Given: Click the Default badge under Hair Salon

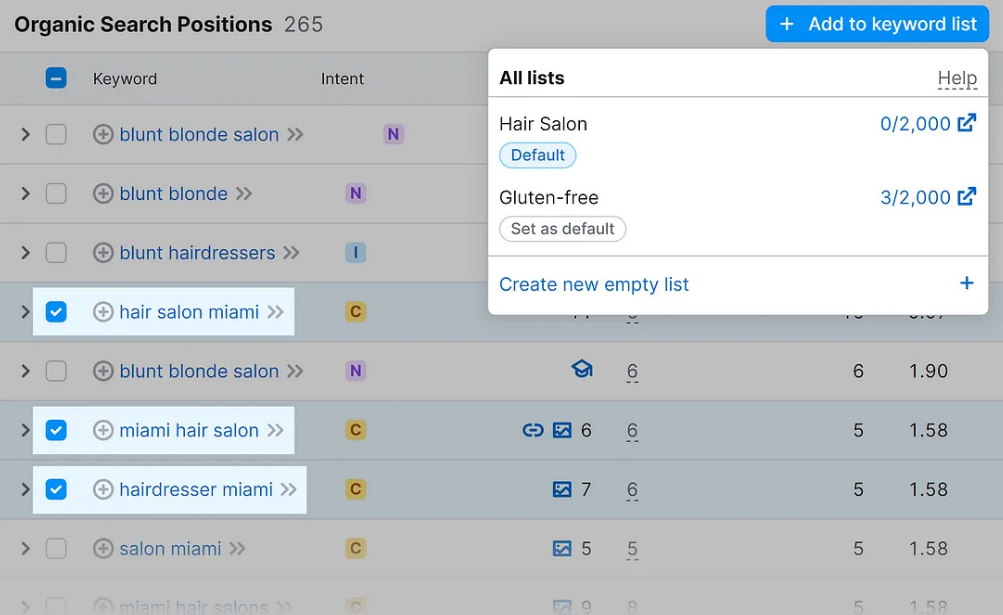Looking at the screenshot, I should (x=537, y=155).
